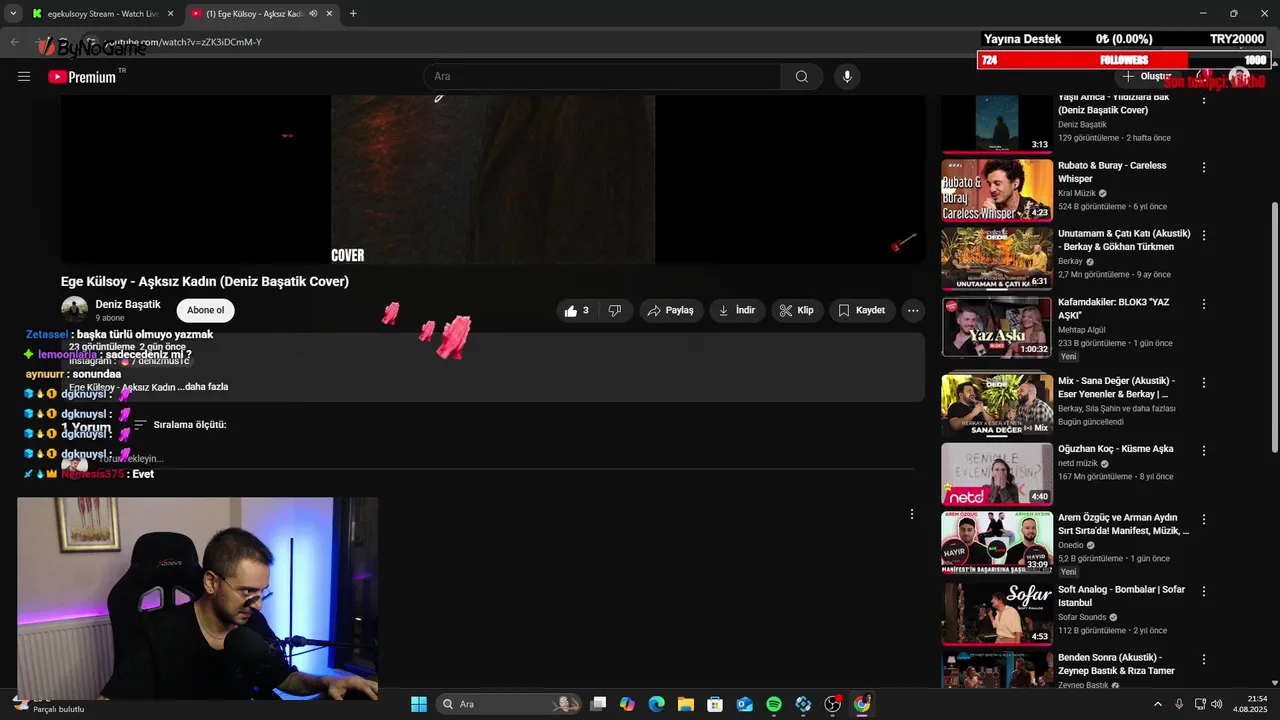1280x720 pixels.
Task: Go back with browser back arrow
Action: (x=14, y=42)
